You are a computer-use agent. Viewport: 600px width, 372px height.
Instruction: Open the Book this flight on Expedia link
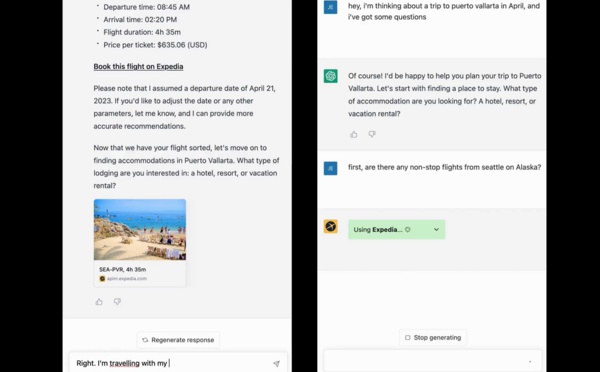[138, 67]
